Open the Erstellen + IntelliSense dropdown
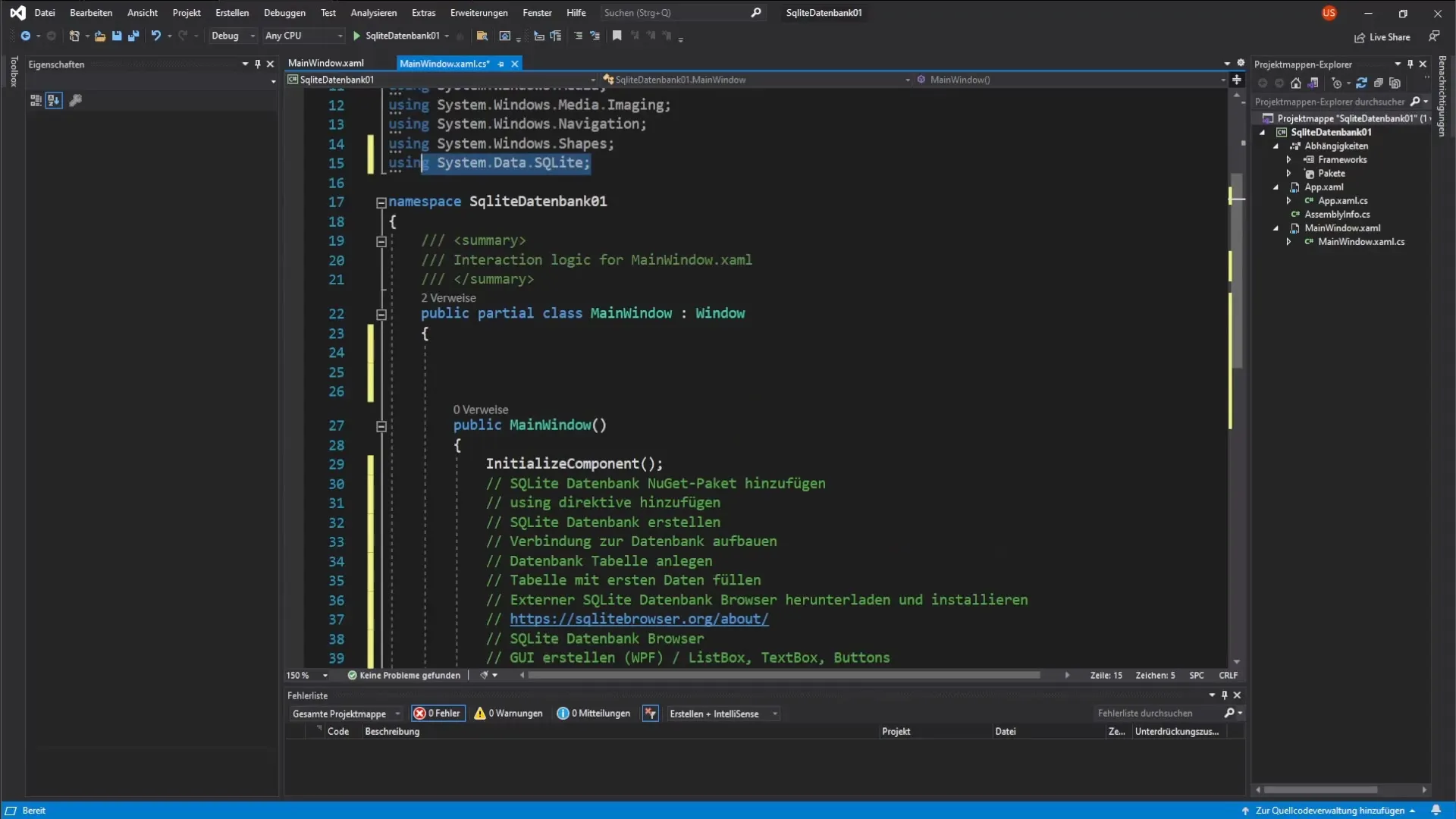The width and height of the screenshot is (1456, 819). 723,714
